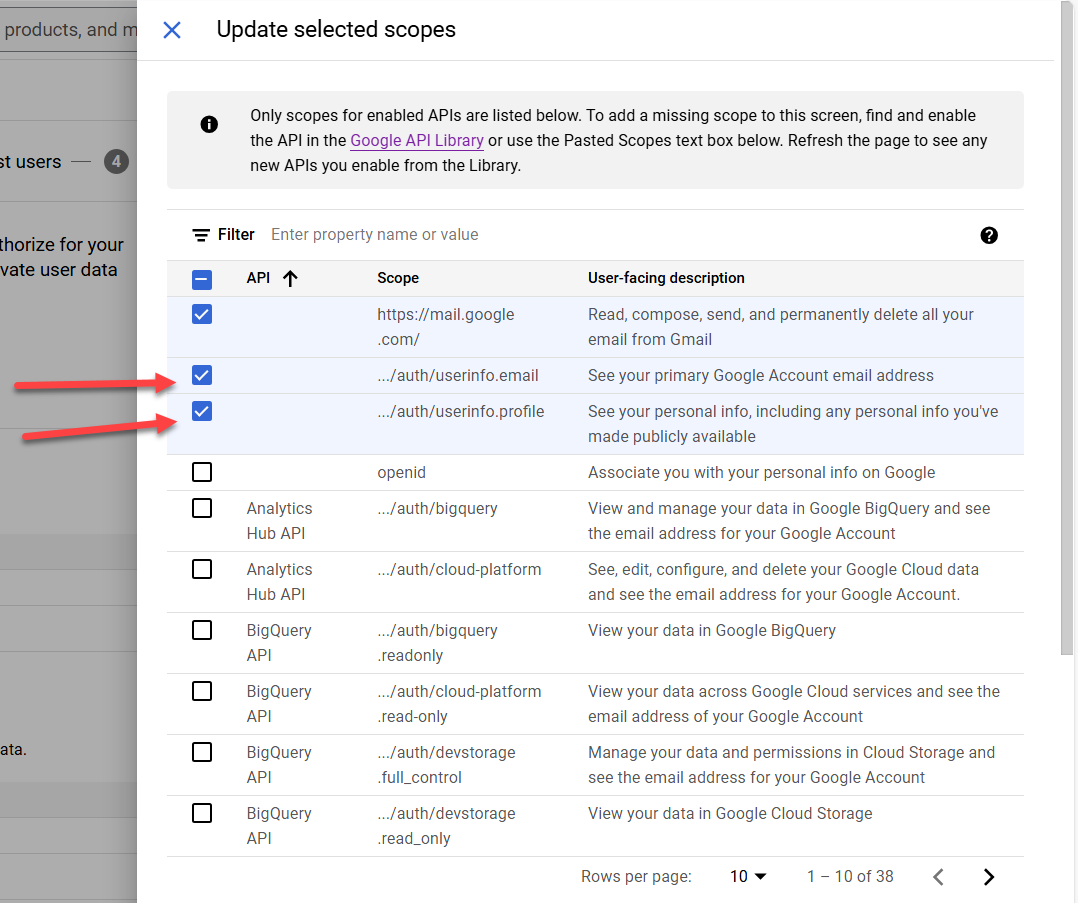Click the API column header label
The image size is (1078, 903).
258,278
